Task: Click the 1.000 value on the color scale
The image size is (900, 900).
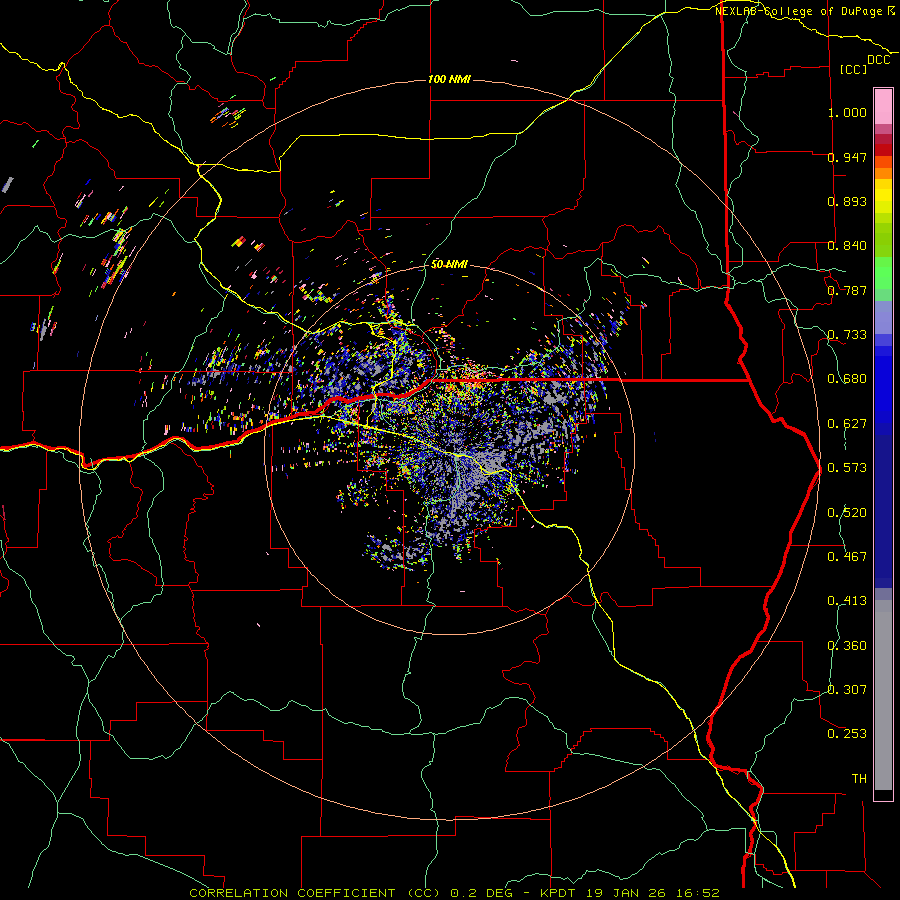Action: tap(847, 112)
